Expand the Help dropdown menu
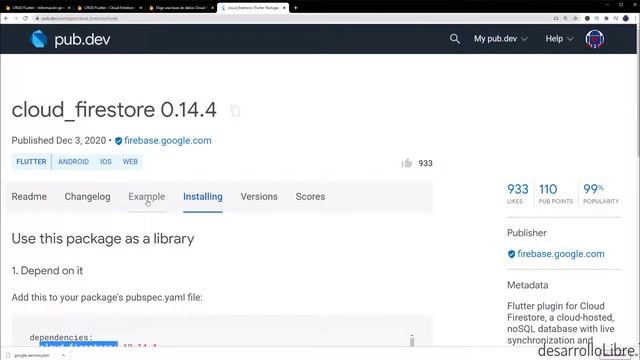640x360 pixels. click(559, 39)
